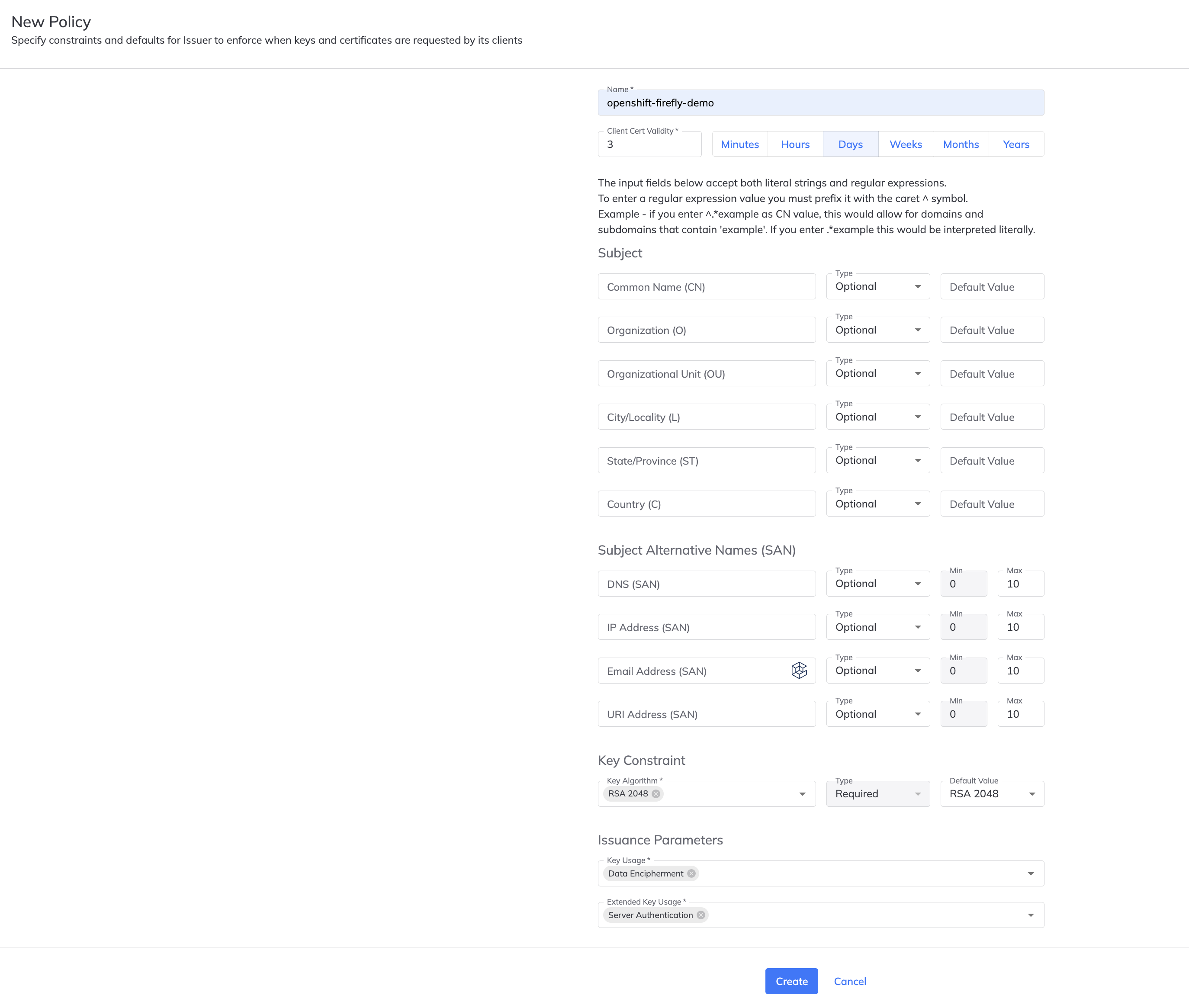
Task: Click the City/Locality (L) field
Action: (707, 417)
